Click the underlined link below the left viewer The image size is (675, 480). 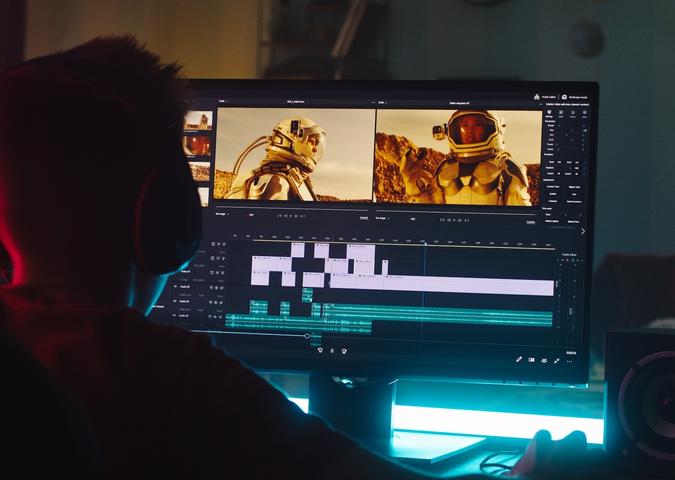click(x=364, y=218)
